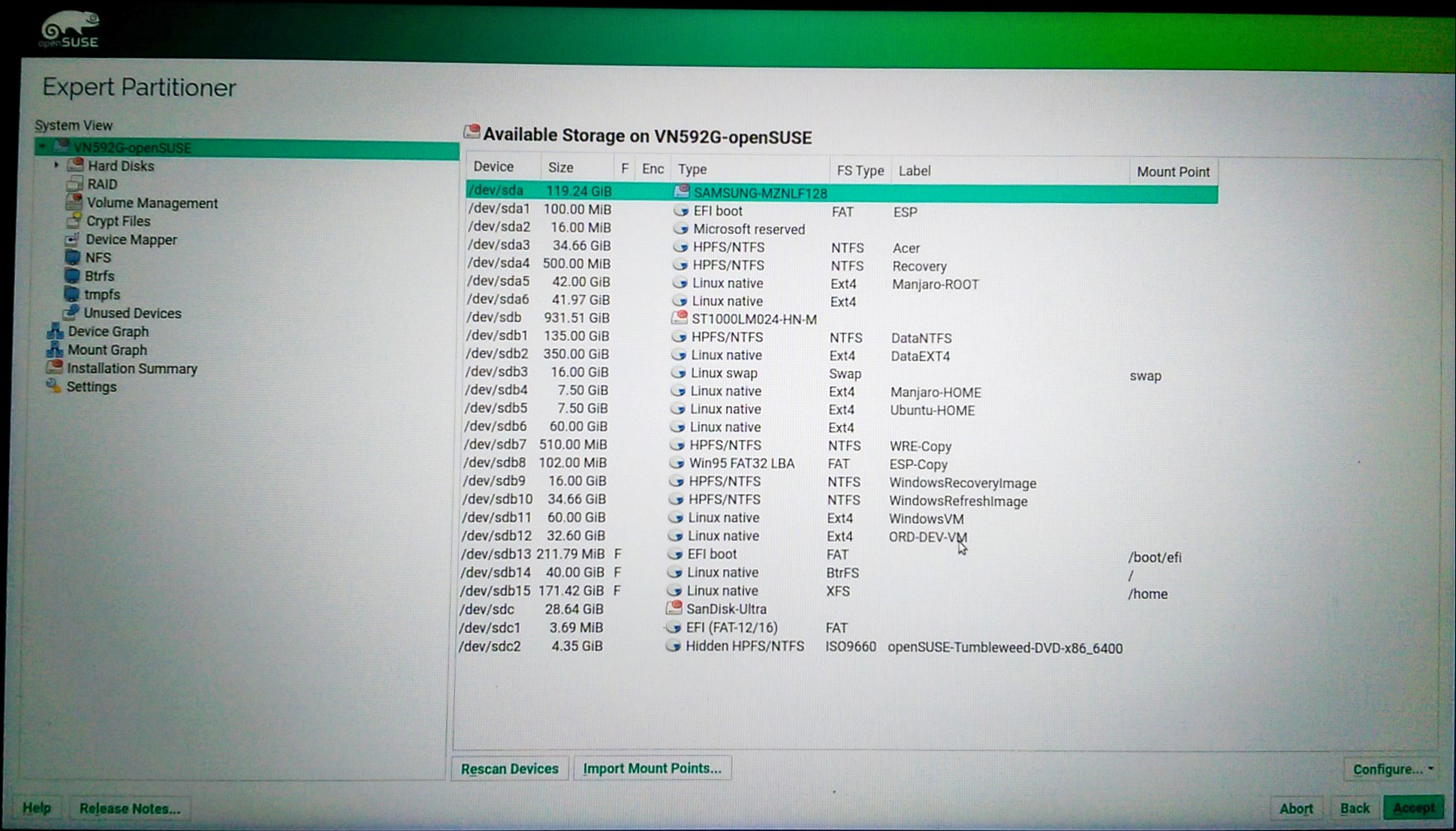Select Mount Graph in System View
Screen dimensions: 1456x831
point(107,350)
